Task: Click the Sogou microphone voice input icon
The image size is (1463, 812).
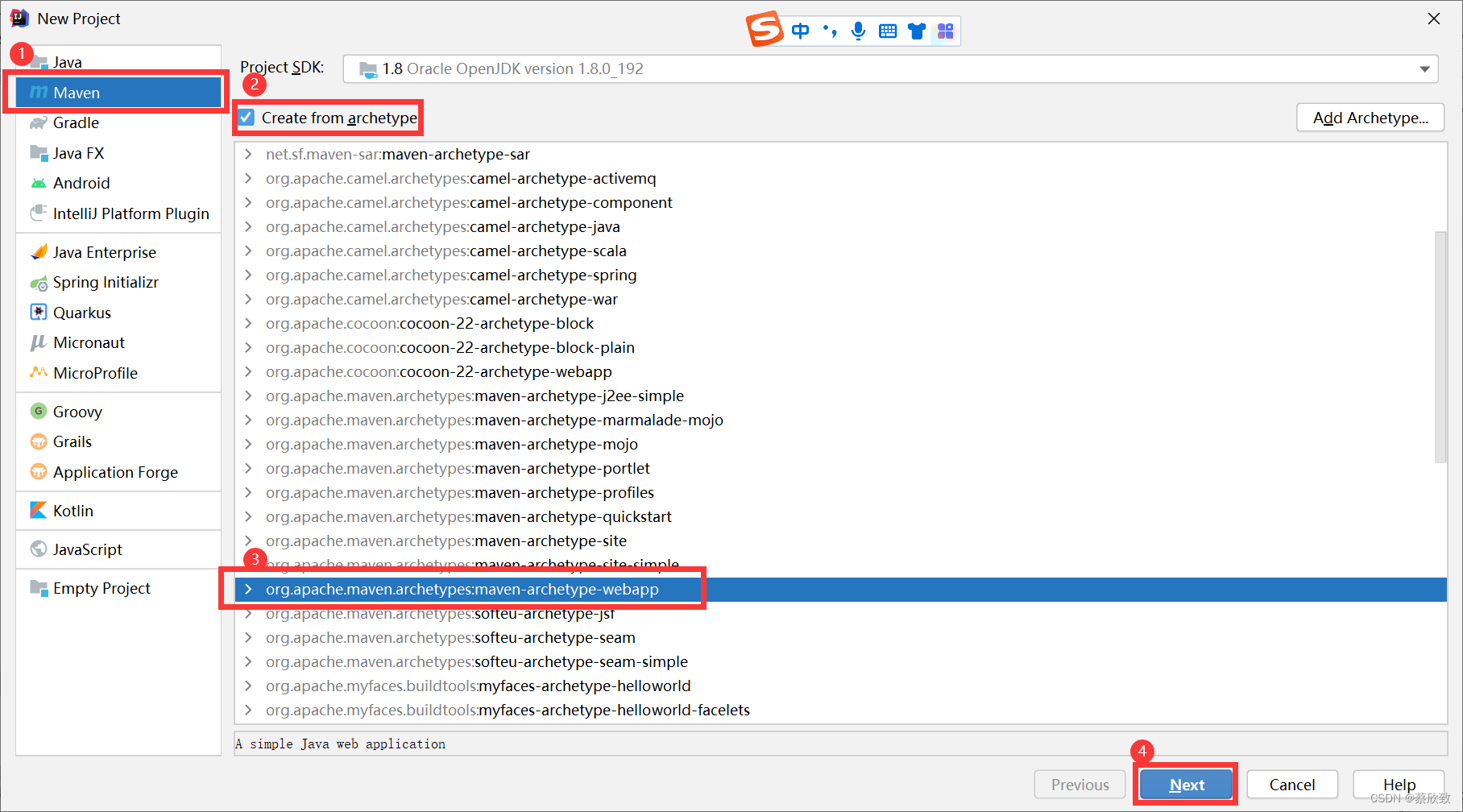Action: coord(859,31)
